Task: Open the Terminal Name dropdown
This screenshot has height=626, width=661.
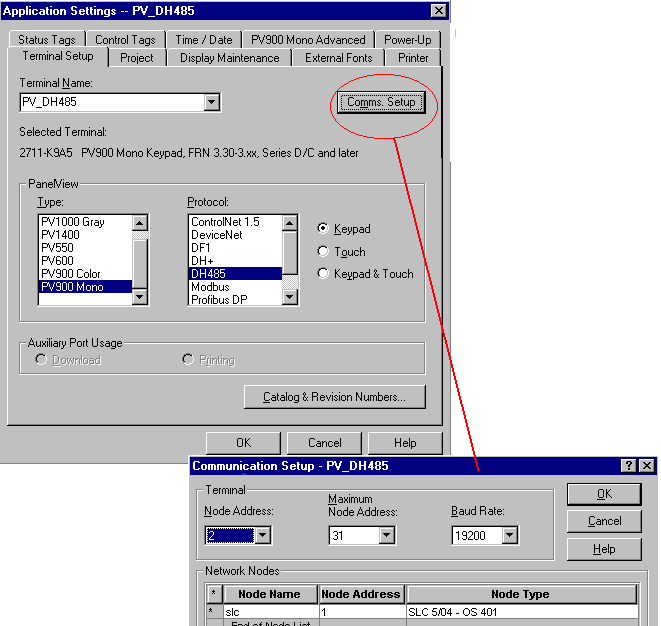Action: [x=211, y=102]
